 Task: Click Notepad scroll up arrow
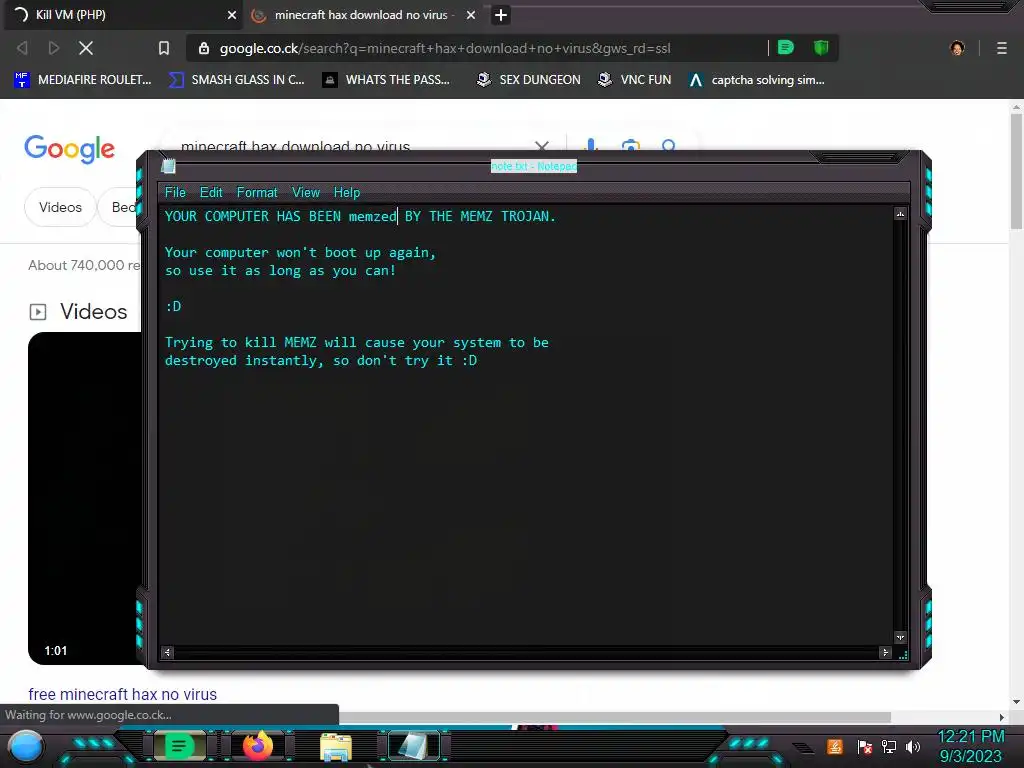coord(901,214)
